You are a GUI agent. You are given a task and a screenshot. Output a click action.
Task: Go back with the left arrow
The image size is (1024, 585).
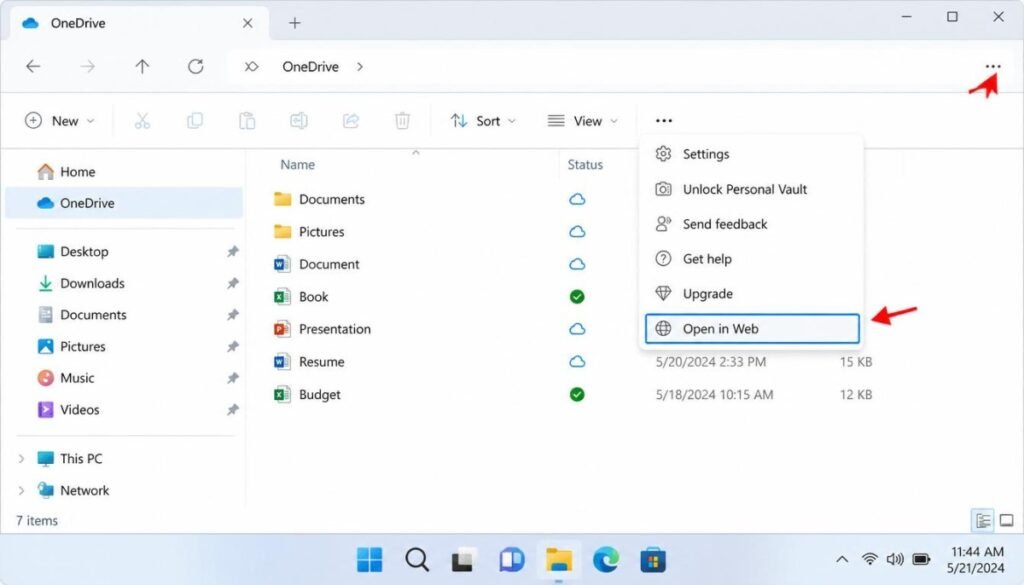33,67
